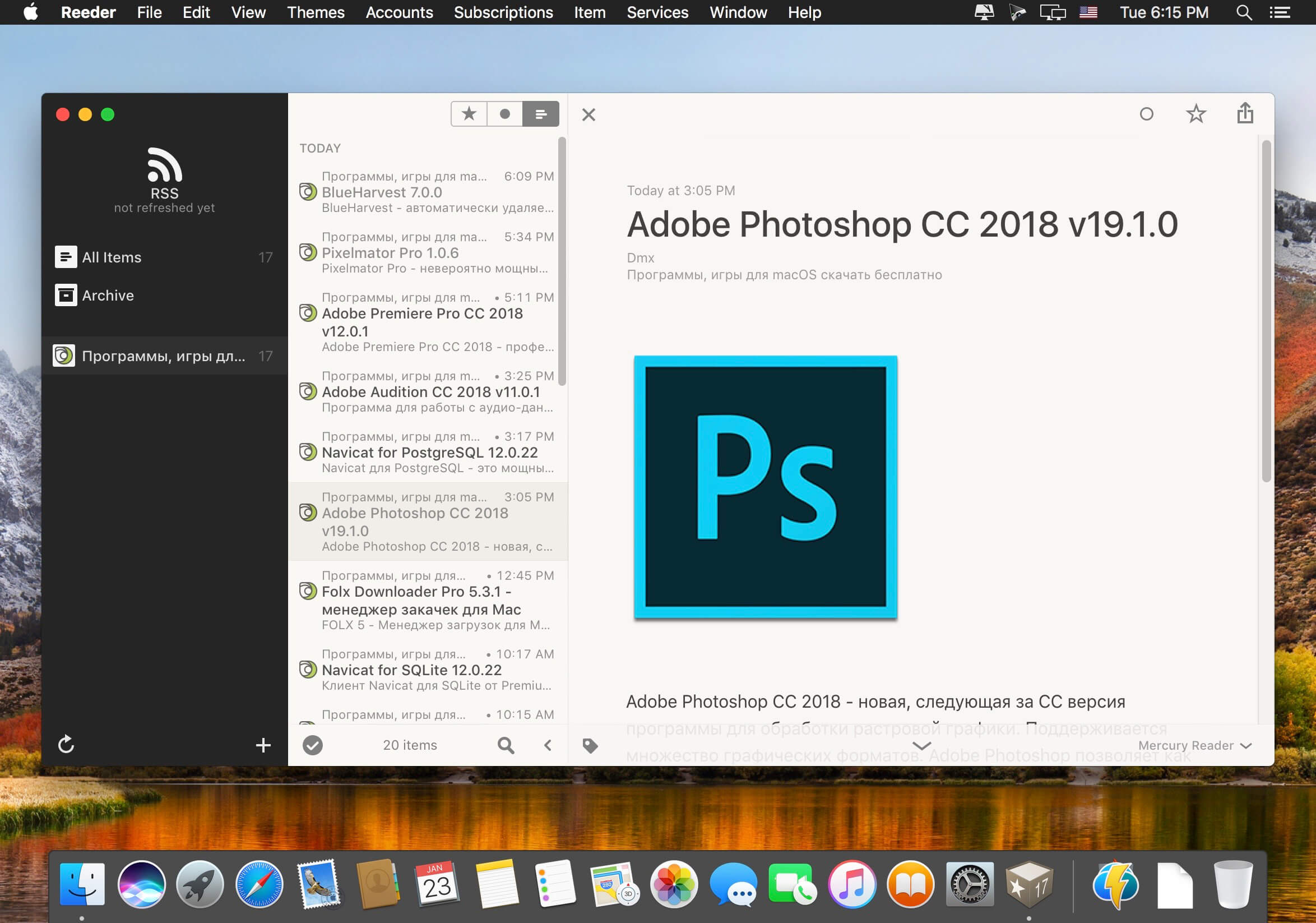Click the feed name link under Dmx
The height and width of the screenshot is (923, 1316).
coord(784,275)
